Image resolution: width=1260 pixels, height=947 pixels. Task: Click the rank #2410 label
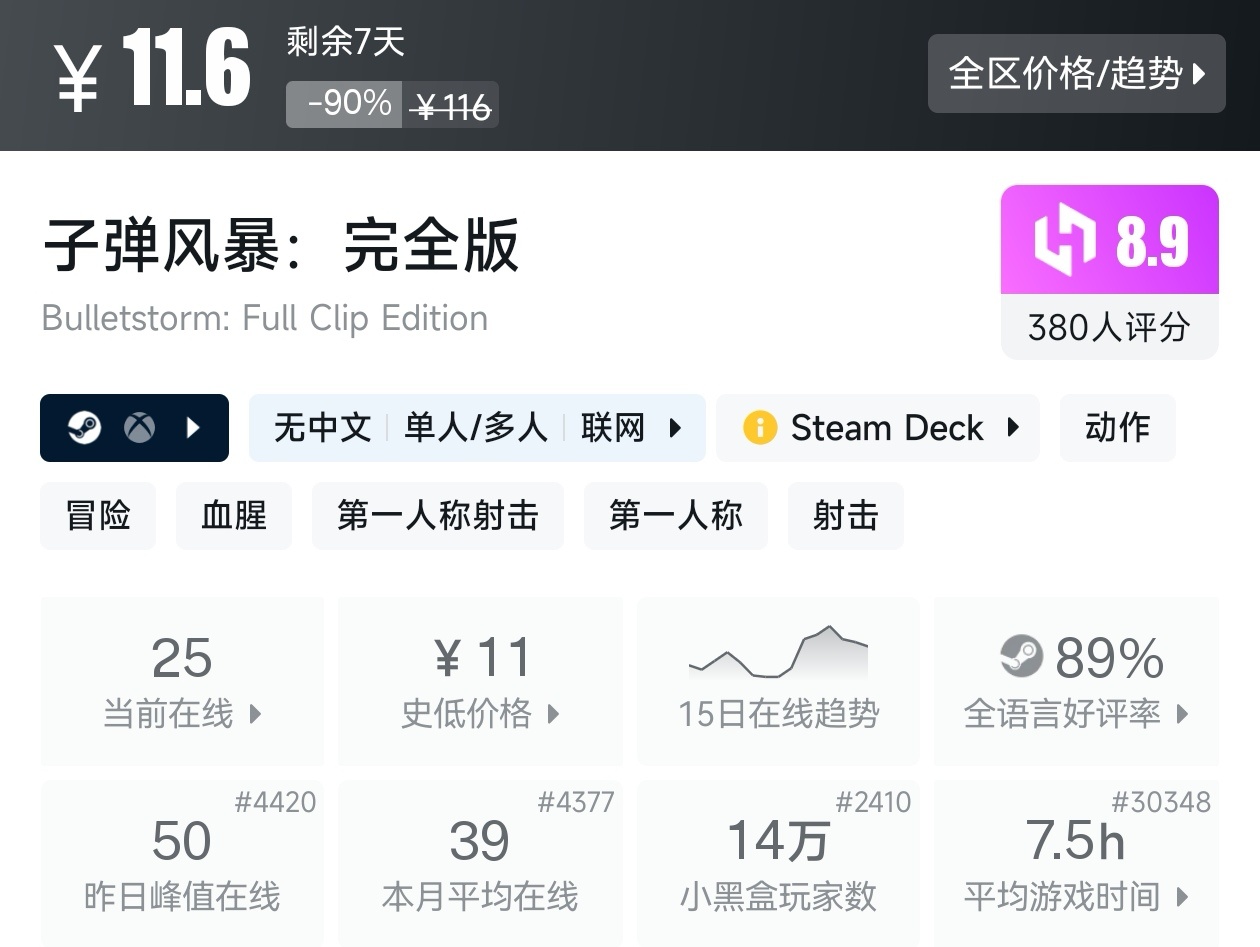coord(873,802)
